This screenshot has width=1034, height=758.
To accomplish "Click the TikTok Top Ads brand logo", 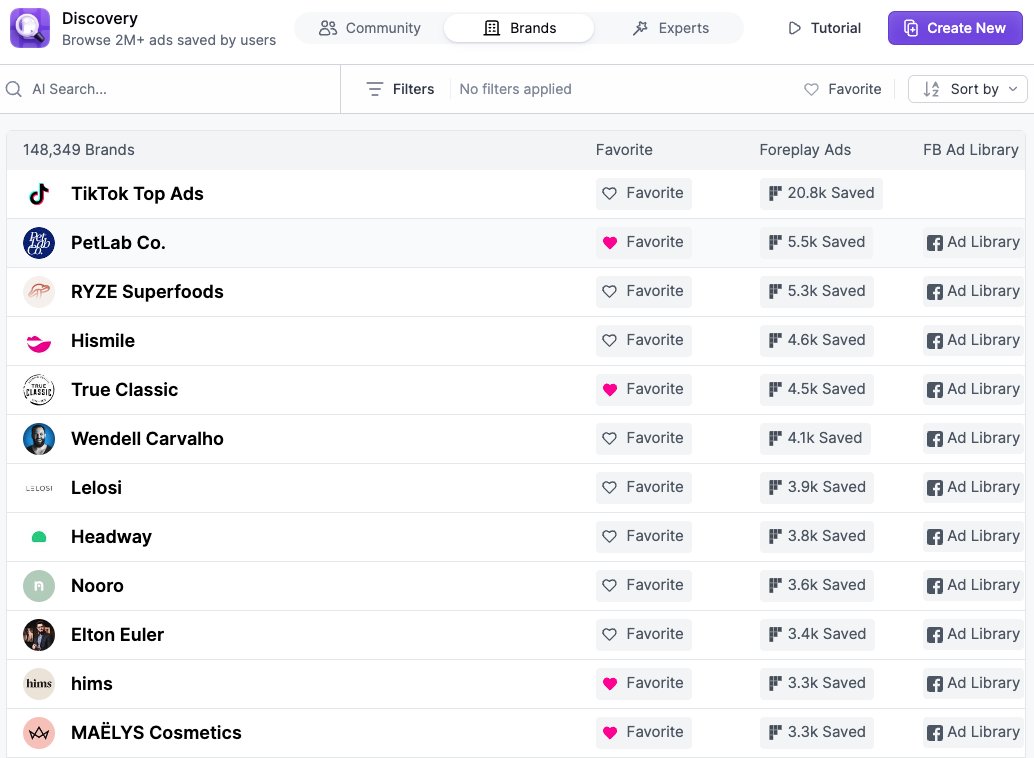I will click(39, 194).
